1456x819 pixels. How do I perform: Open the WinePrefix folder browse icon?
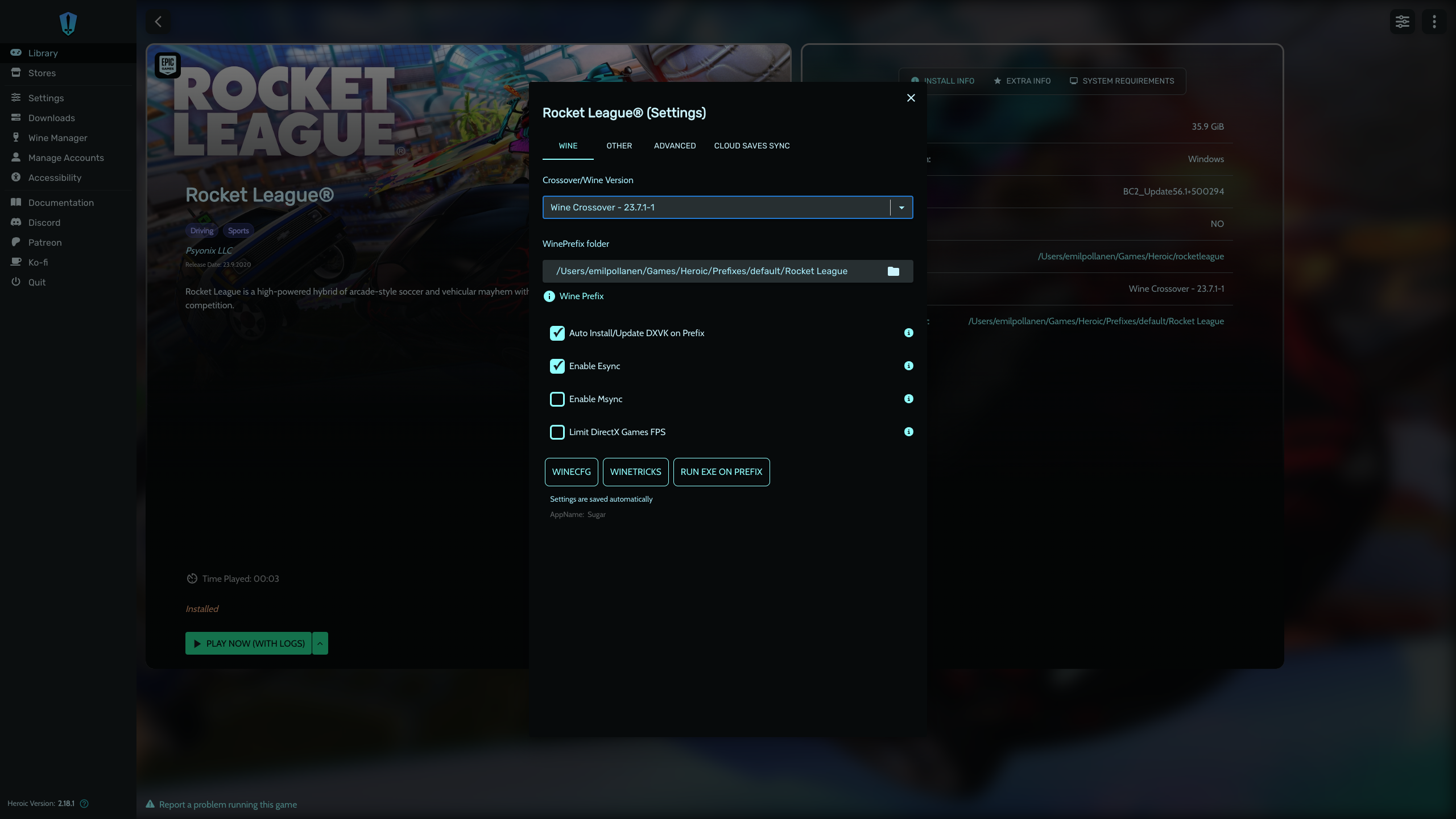pyautogui.click(x=893, y=271)
